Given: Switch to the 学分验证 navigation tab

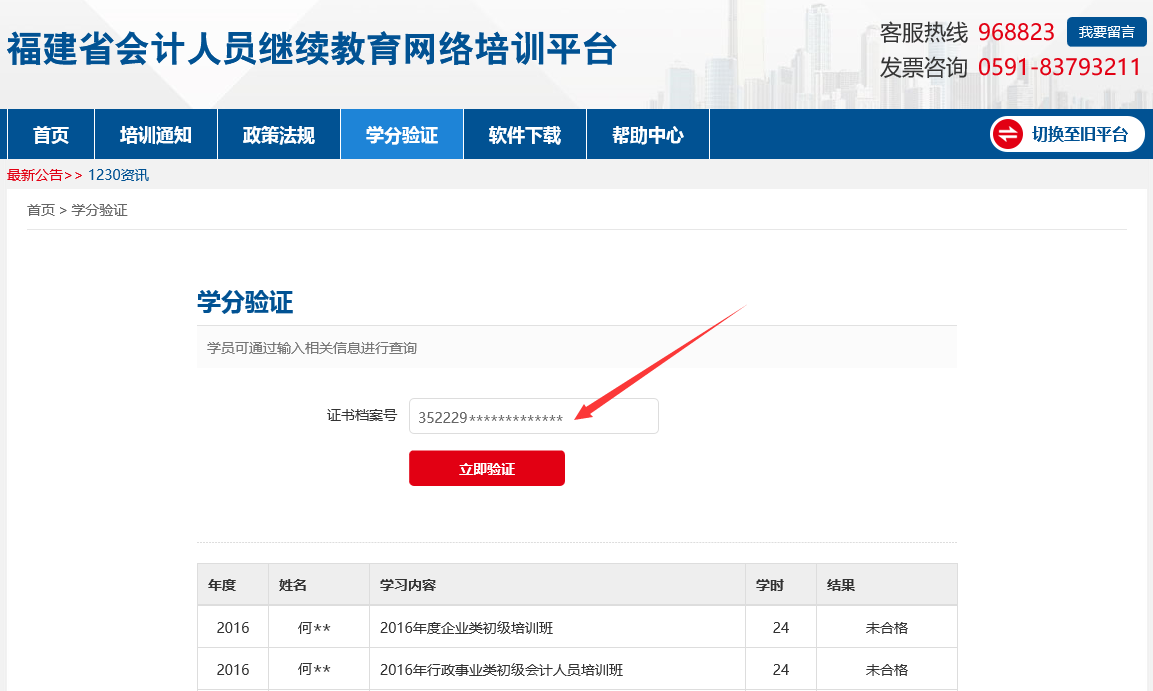Looking at the screenshot, I should pyautogui.click(x=401, y=135).
